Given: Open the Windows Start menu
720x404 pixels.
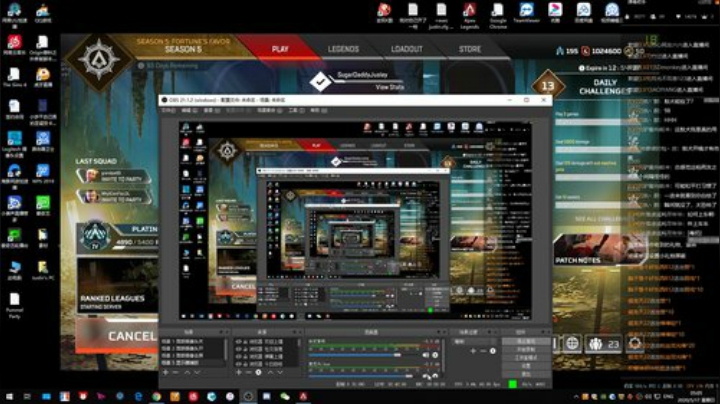Looking at the screenshot, I should 9,396.
